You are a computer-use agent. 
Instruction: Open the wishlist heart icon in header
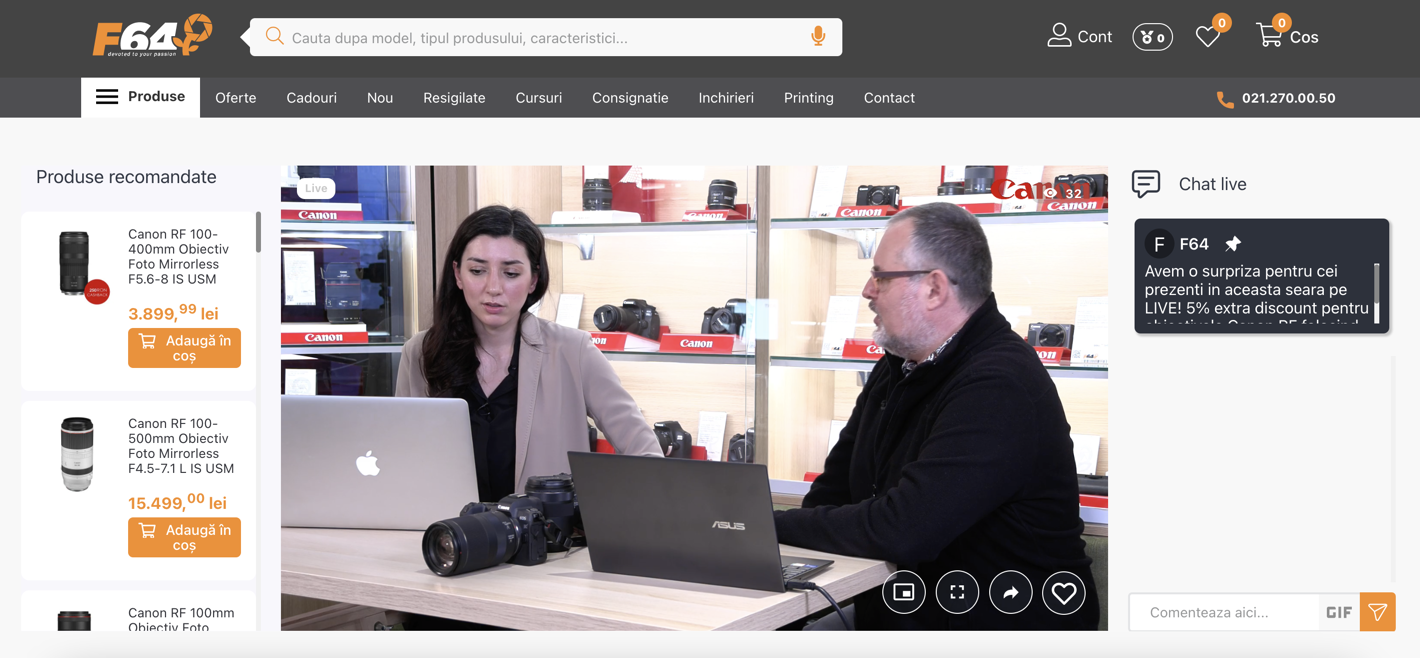tap(1208, 37)
